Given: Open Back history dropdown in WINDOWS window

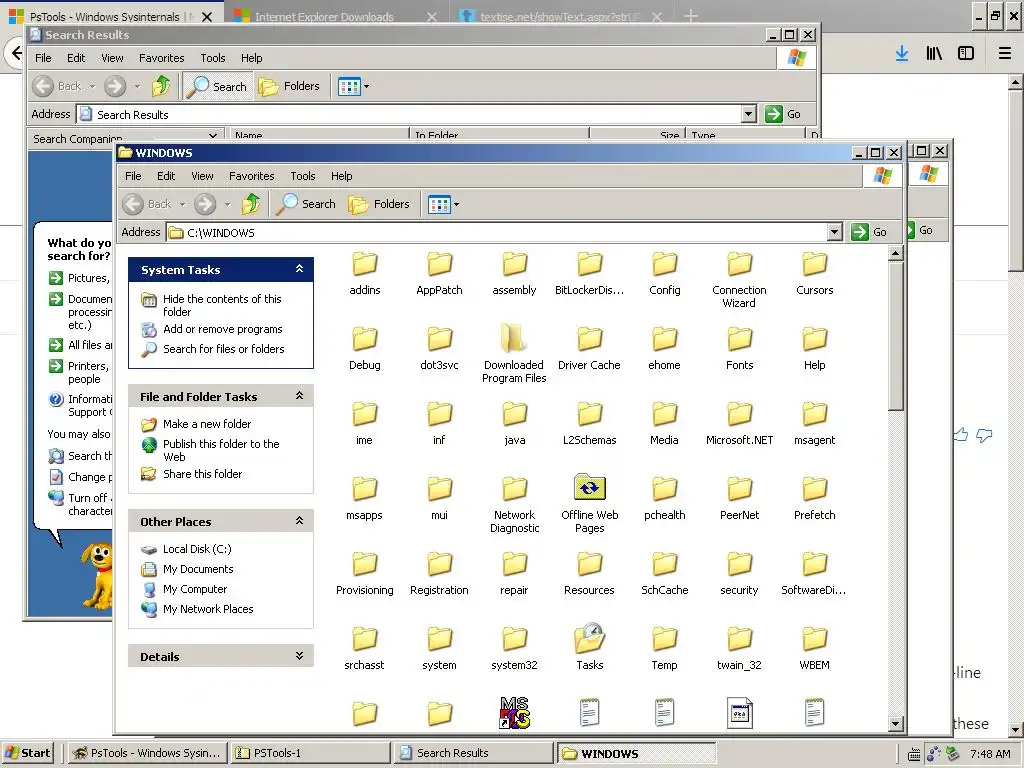Looking at the screenshot, I should point(182,204).
